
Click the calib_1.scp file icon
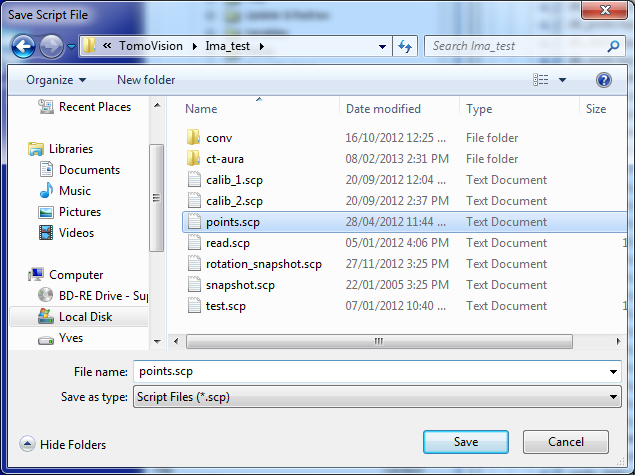point(194,180)
